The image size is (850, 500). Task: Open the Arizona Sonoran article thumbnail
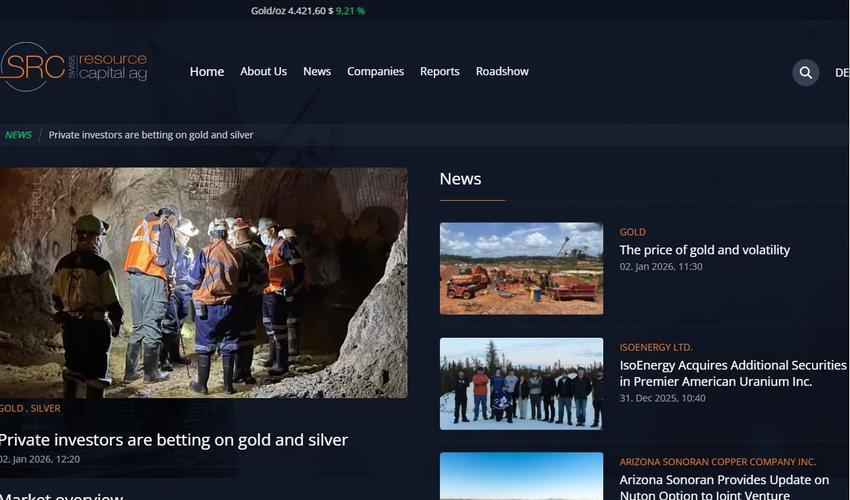pyautogui.click(x=521, y=476)
